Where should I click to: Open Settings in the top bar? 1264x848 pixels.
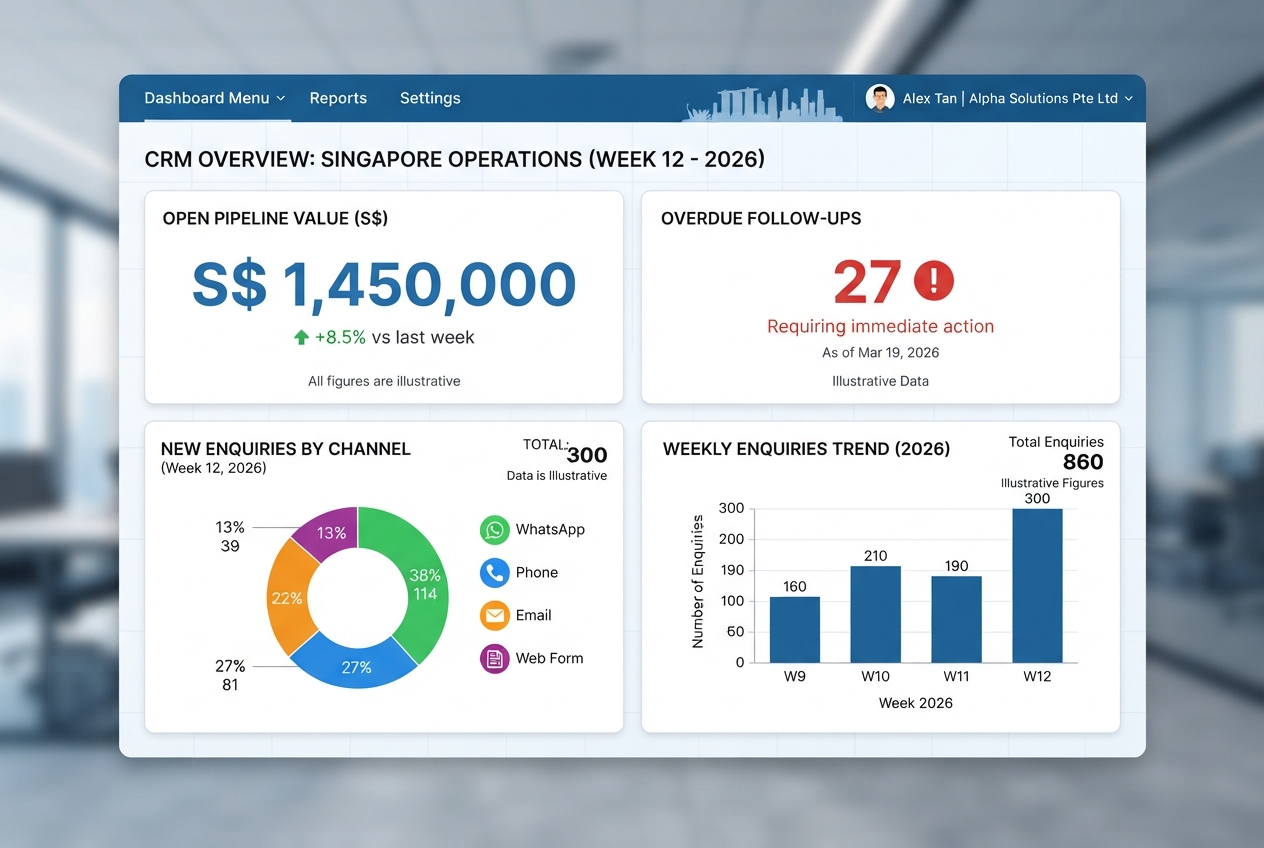(x=430, y=98)
